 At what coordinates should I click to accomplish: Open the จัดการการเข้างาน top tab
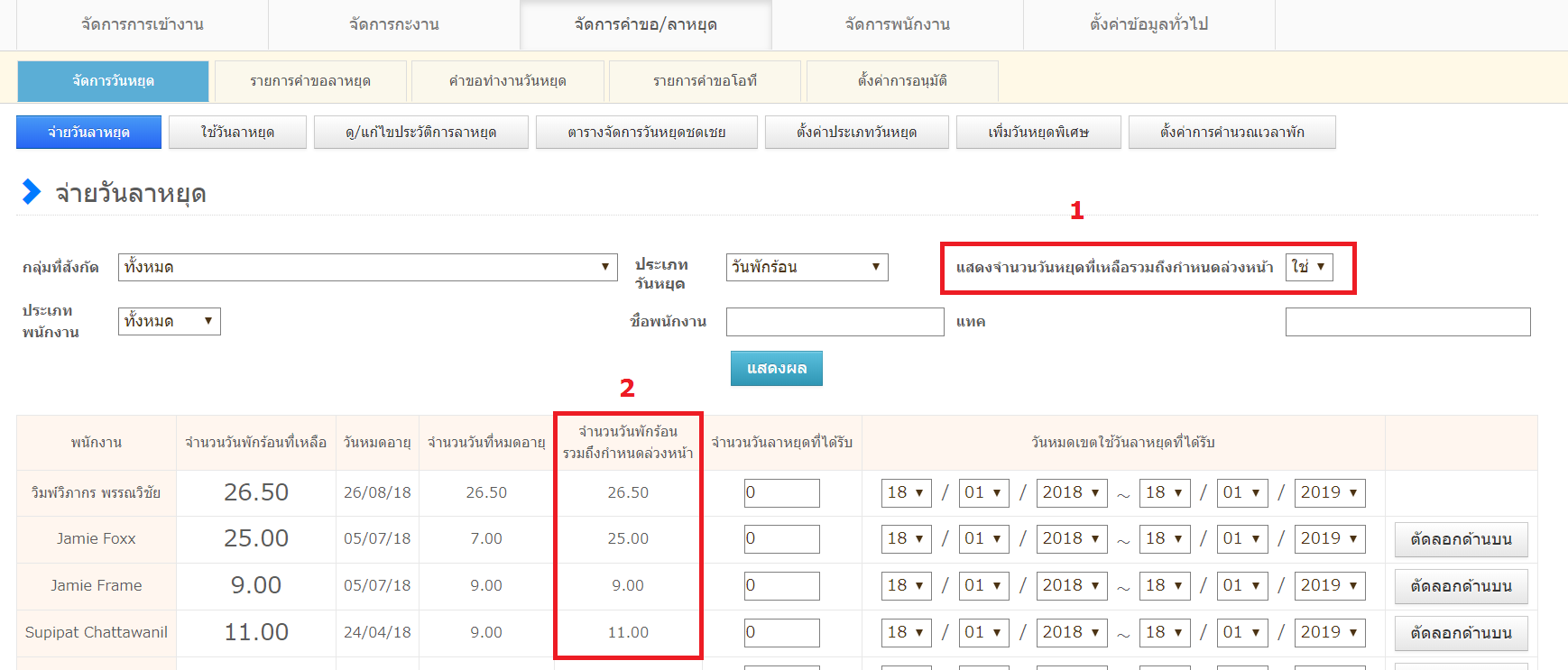pyautogui.click(x=143, y=24)
